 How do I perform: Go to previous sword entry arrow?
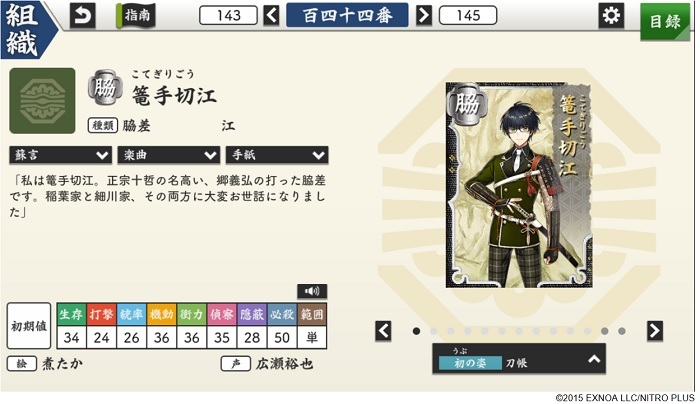tap(271, 16)
